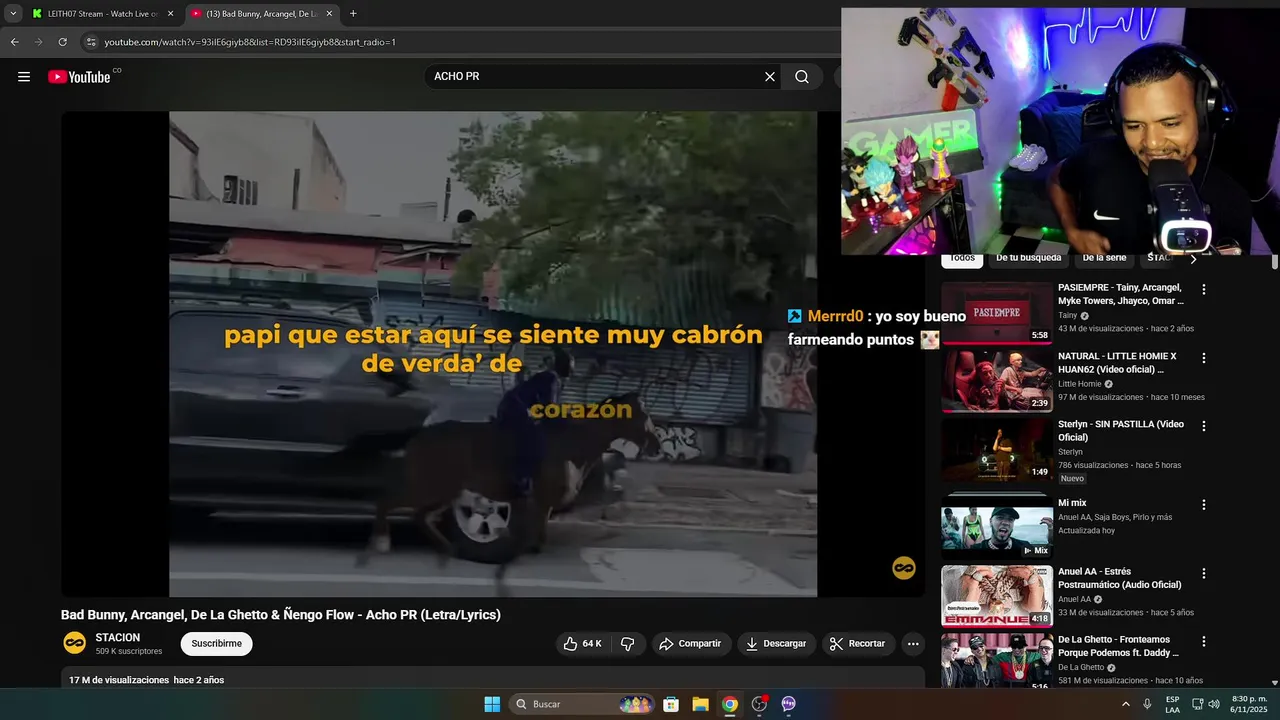The height and width of the screenshot is (720, 1280).
Task: Open more actions ellipsis under video
Action: click(x=913, y=644)
